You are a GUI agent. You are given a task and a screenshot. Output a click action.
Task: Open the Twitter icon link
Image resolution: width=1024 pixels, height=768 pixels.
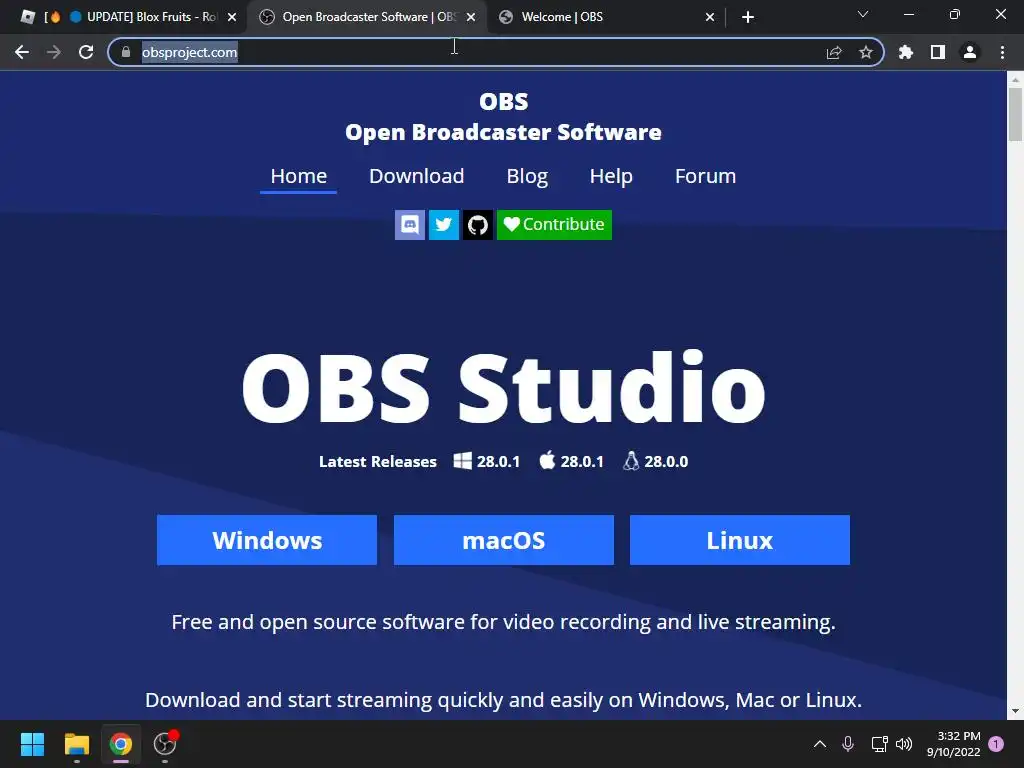tap(443, 225)
